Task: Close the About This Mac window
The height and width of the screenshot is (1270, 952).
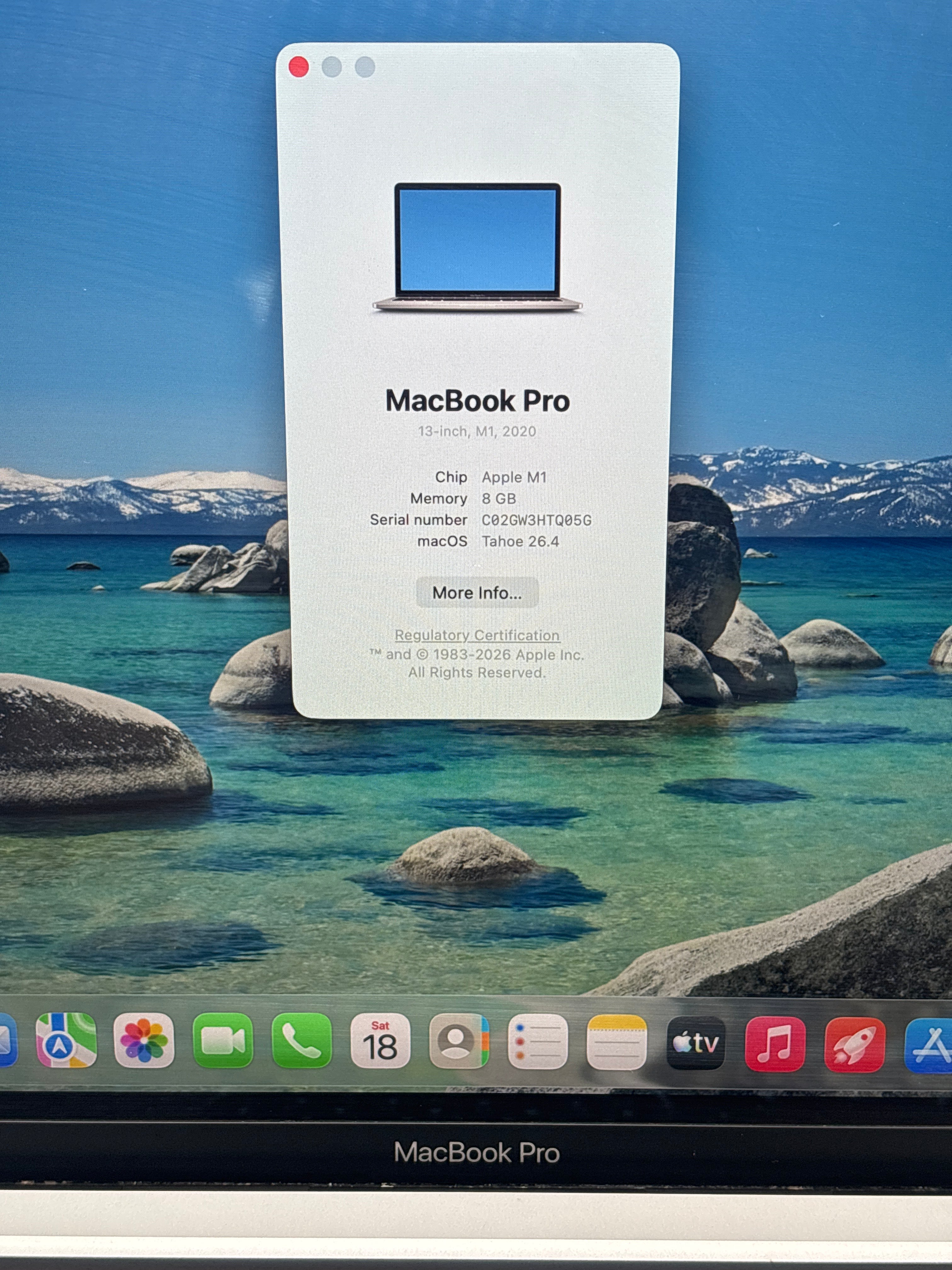Action: pos(298,67)
